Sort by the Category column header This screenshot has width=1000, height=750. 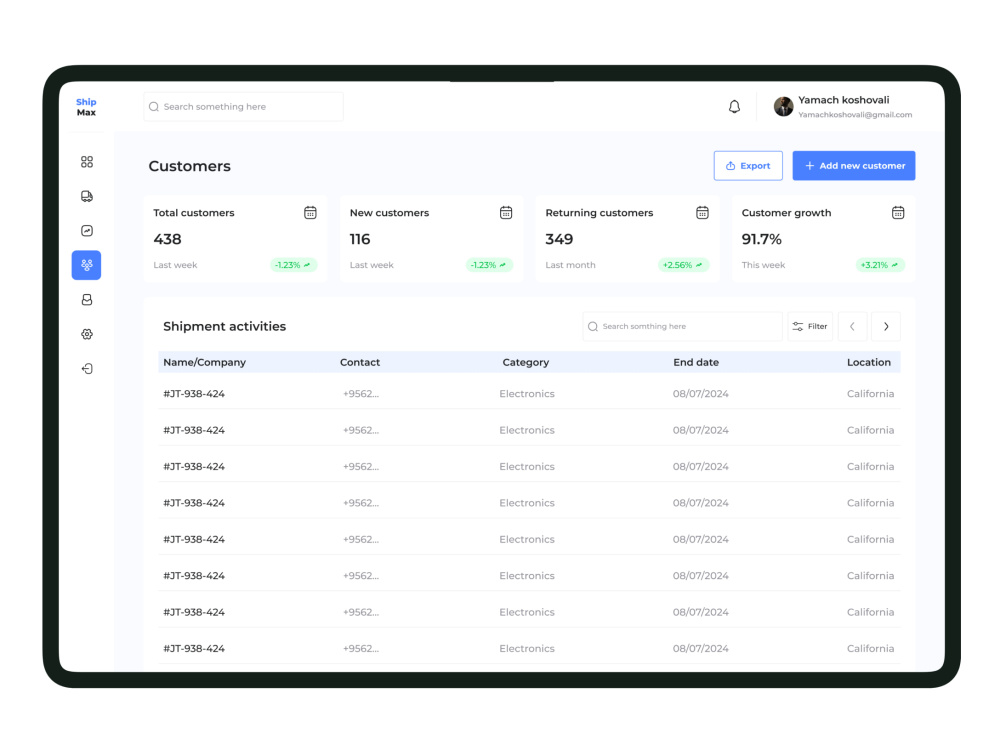point(526,362)
